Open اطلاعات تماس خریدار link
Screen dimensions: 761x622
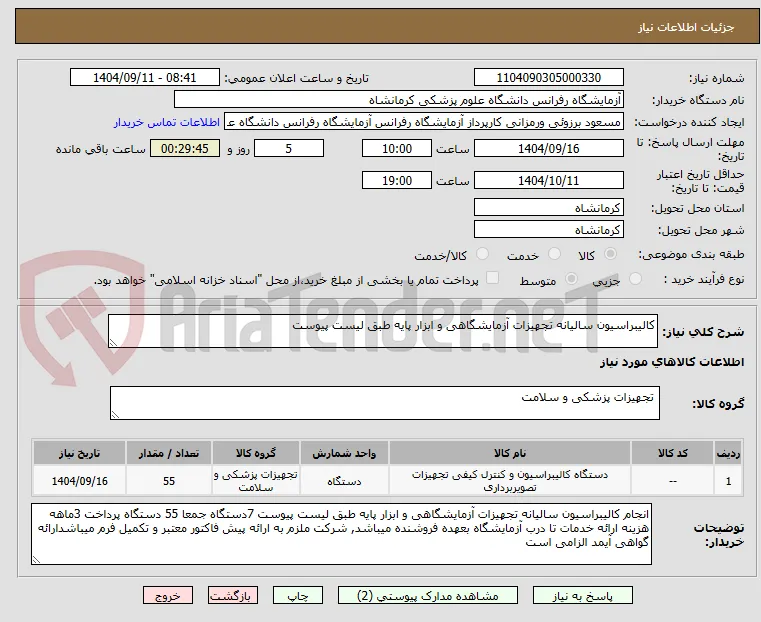(167, 122)
